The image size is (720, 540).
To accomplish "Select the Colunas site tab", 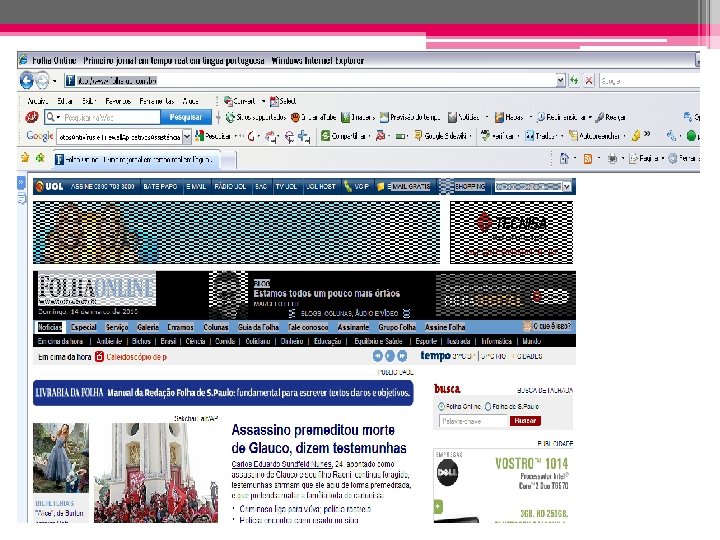I will (x=215, y=327).
